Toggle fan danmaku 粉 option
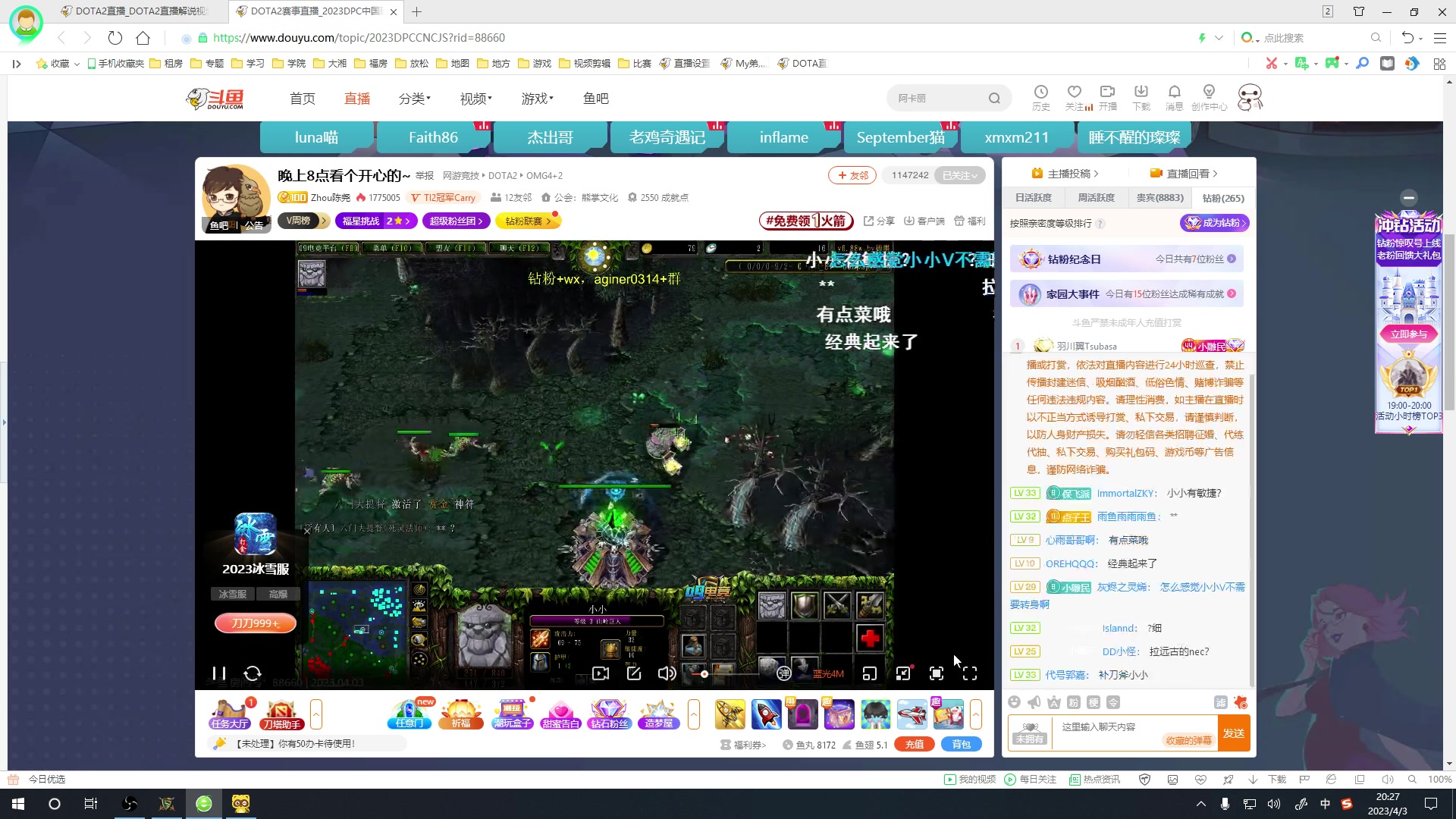The image size is (1456, 819). click(1074, 702)
